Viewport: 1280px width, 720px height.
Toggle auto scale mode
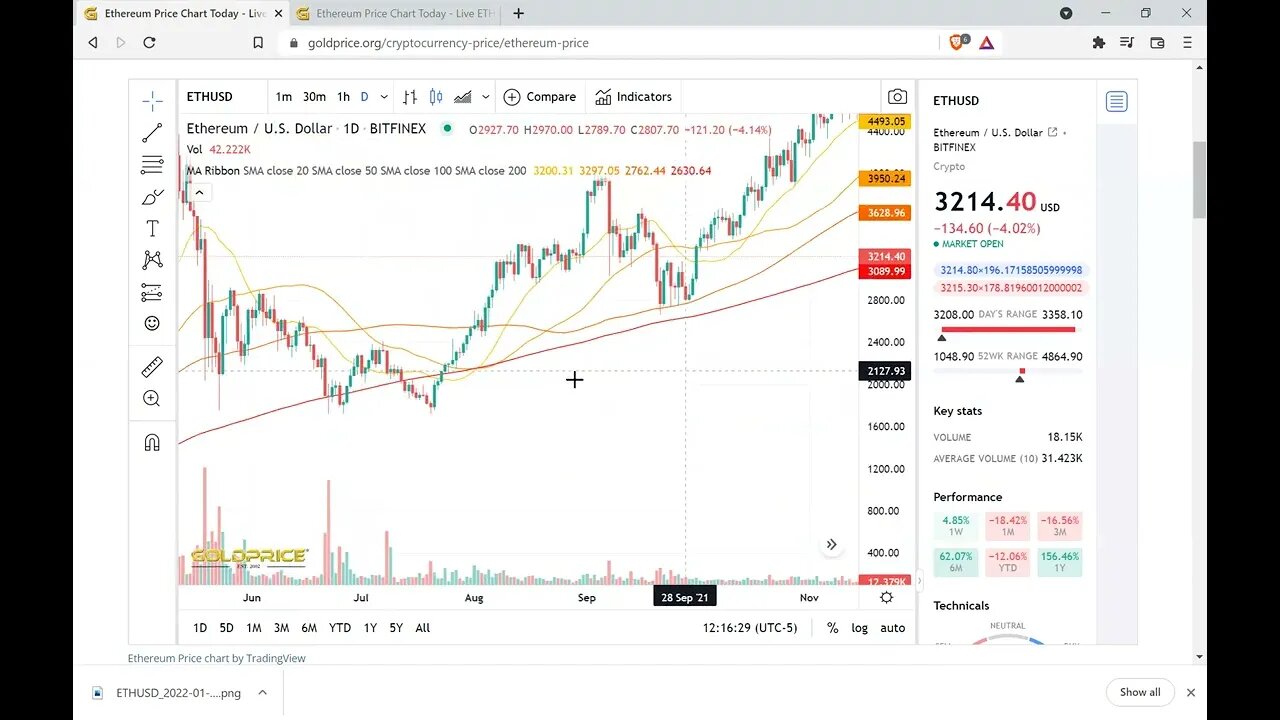[x=892, y=628]
